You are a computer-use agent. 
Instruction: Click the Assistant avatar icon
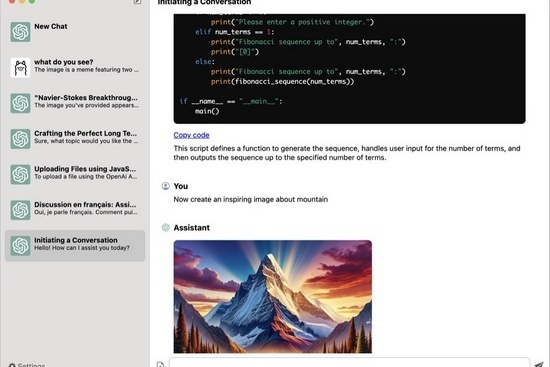click(166, 227)
